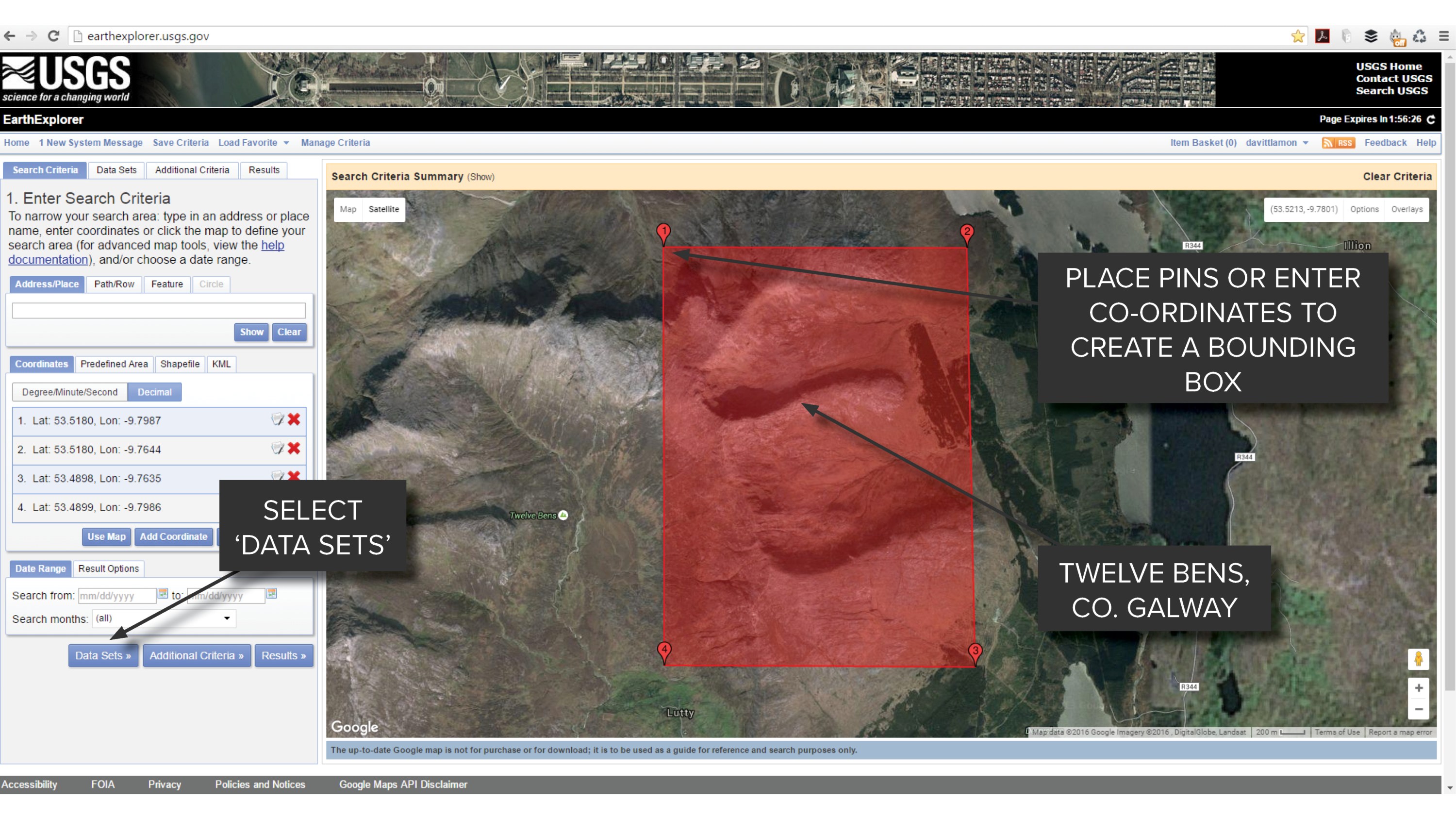Click inside the Address/Place search field
Screen dimensions: 1456x819
point(158,310)
